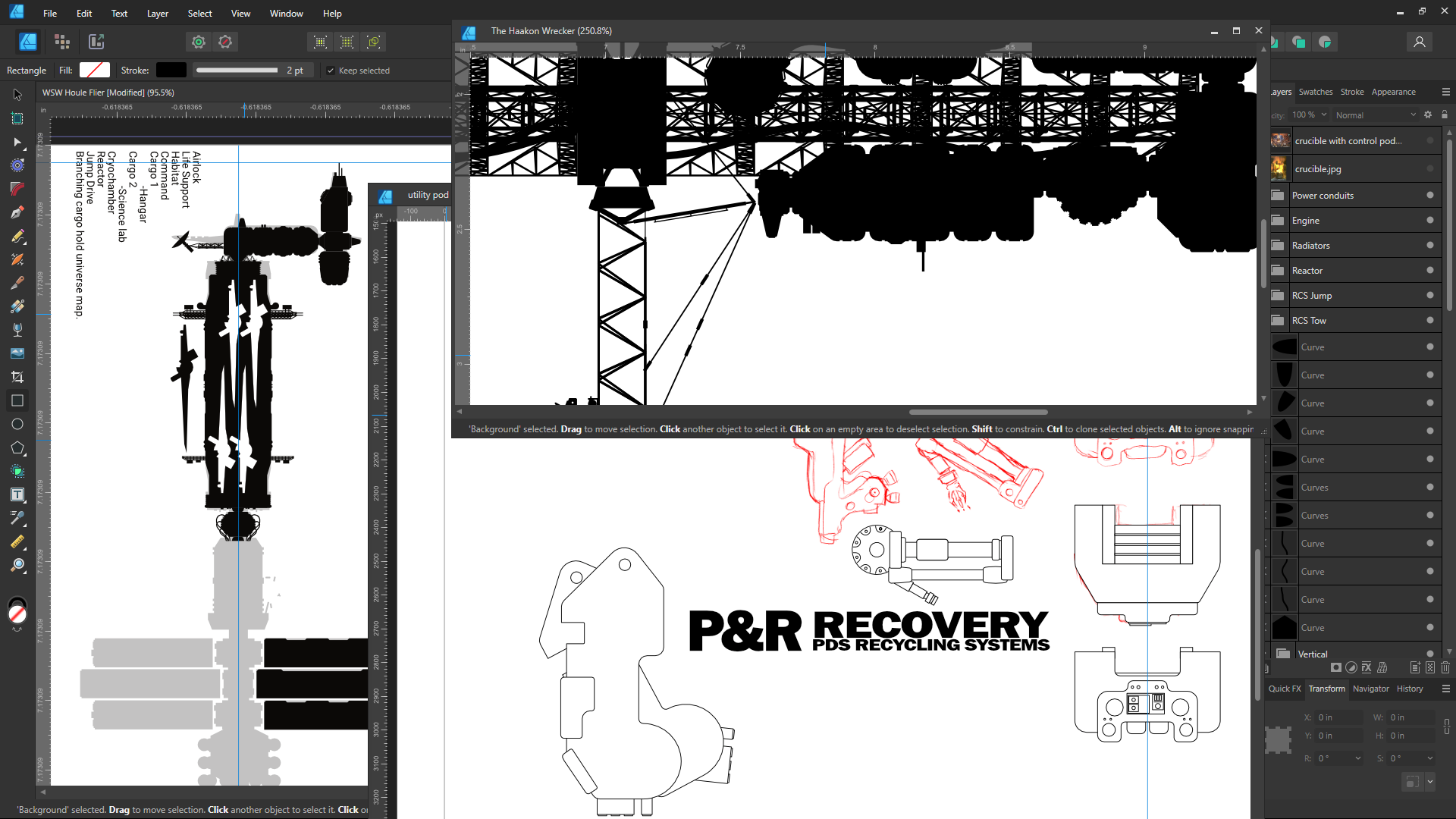1456x819 pixels.
Task: Select the Pencil tool
Action: click(17, 237)
